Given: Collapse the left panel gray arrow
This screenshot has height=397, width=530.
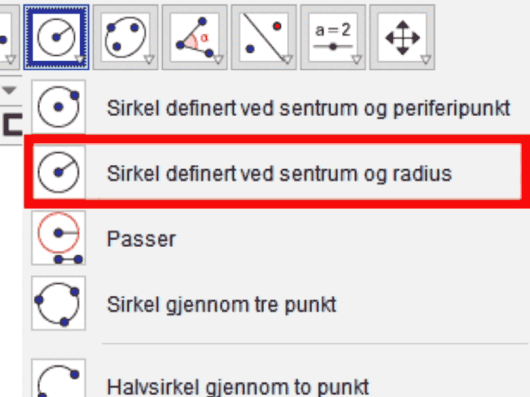Looking at the screenshot, I should (x=9, y=90).
